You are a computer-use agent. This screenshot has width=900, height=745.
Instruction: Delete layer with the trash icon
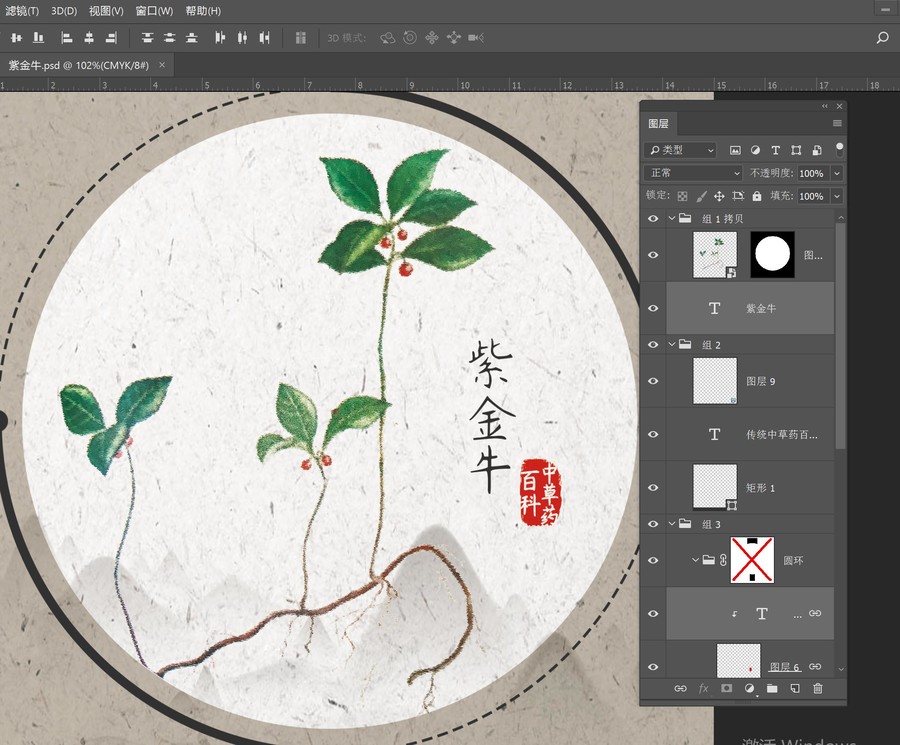click(818, 688)
